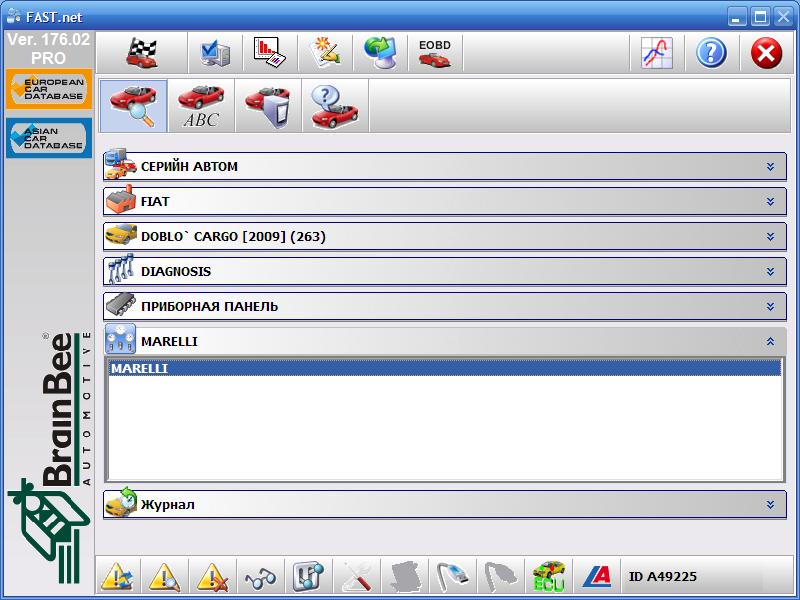Select the car question mark tab

tap(335, 106)
